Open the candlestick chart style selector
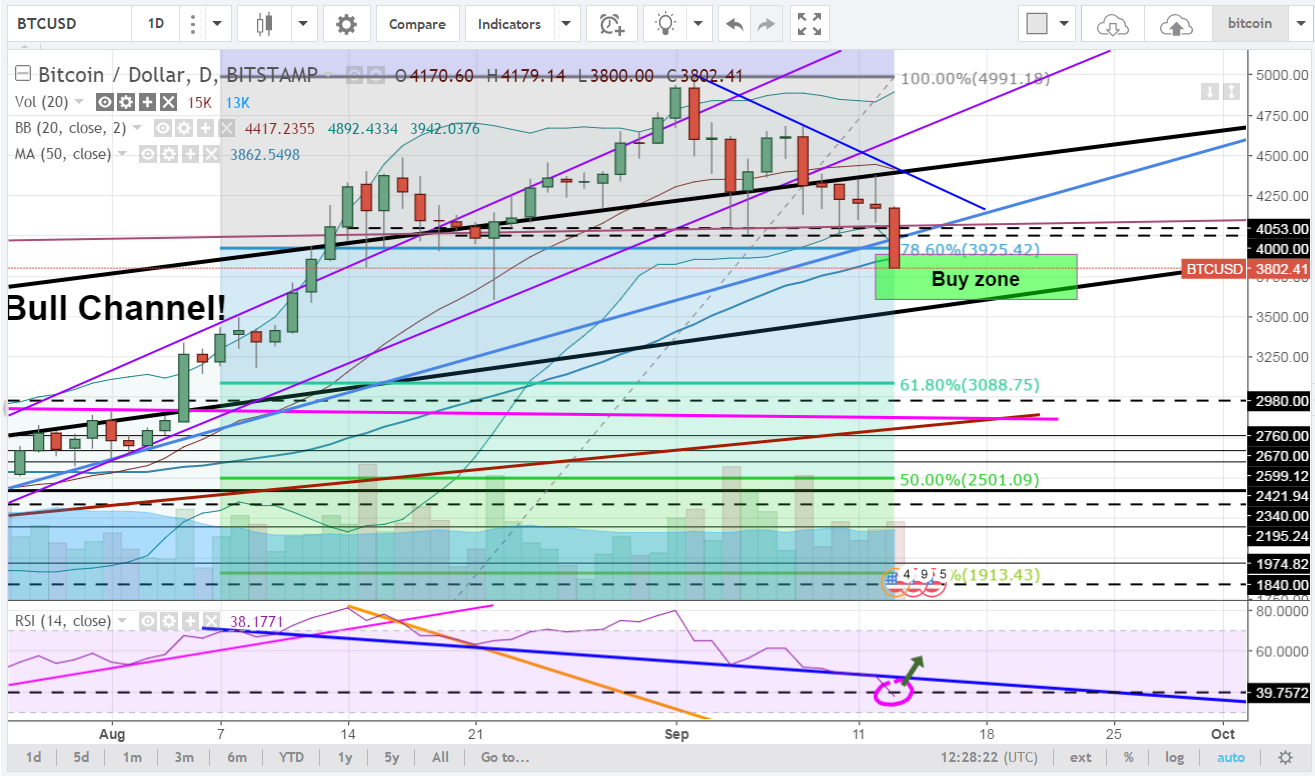The image size is (1315, 776). (265, 24)
